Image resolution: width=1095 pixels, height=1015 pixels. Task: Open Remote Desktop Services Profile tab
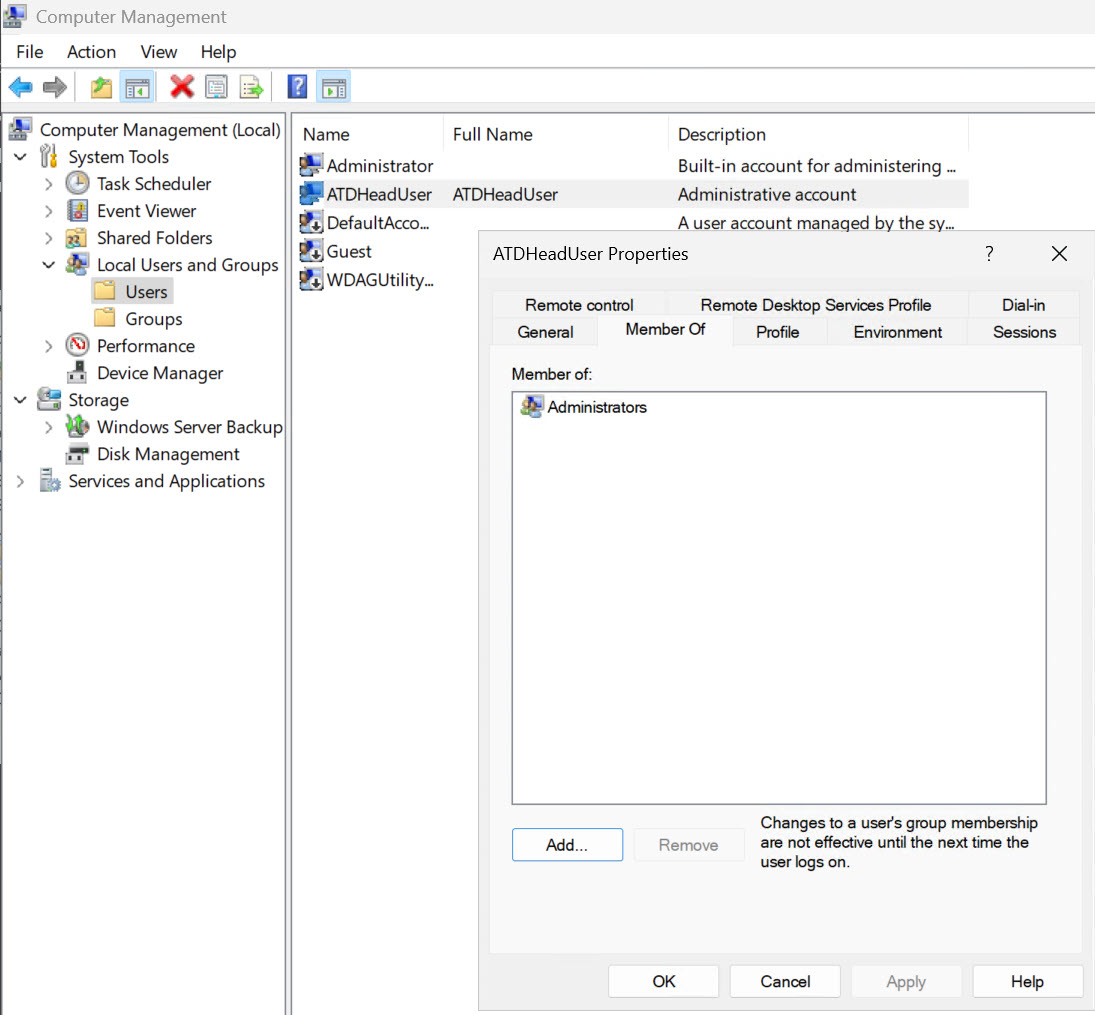pos(816,305)
